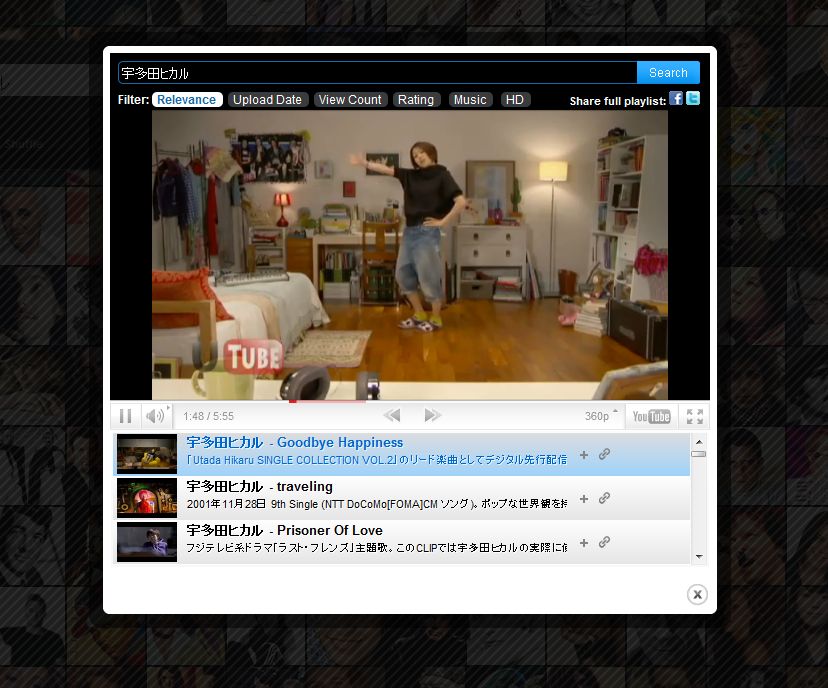Open video on YouTube via logo
This screenshot has width=828, height=688.
(x=651, y=417)
